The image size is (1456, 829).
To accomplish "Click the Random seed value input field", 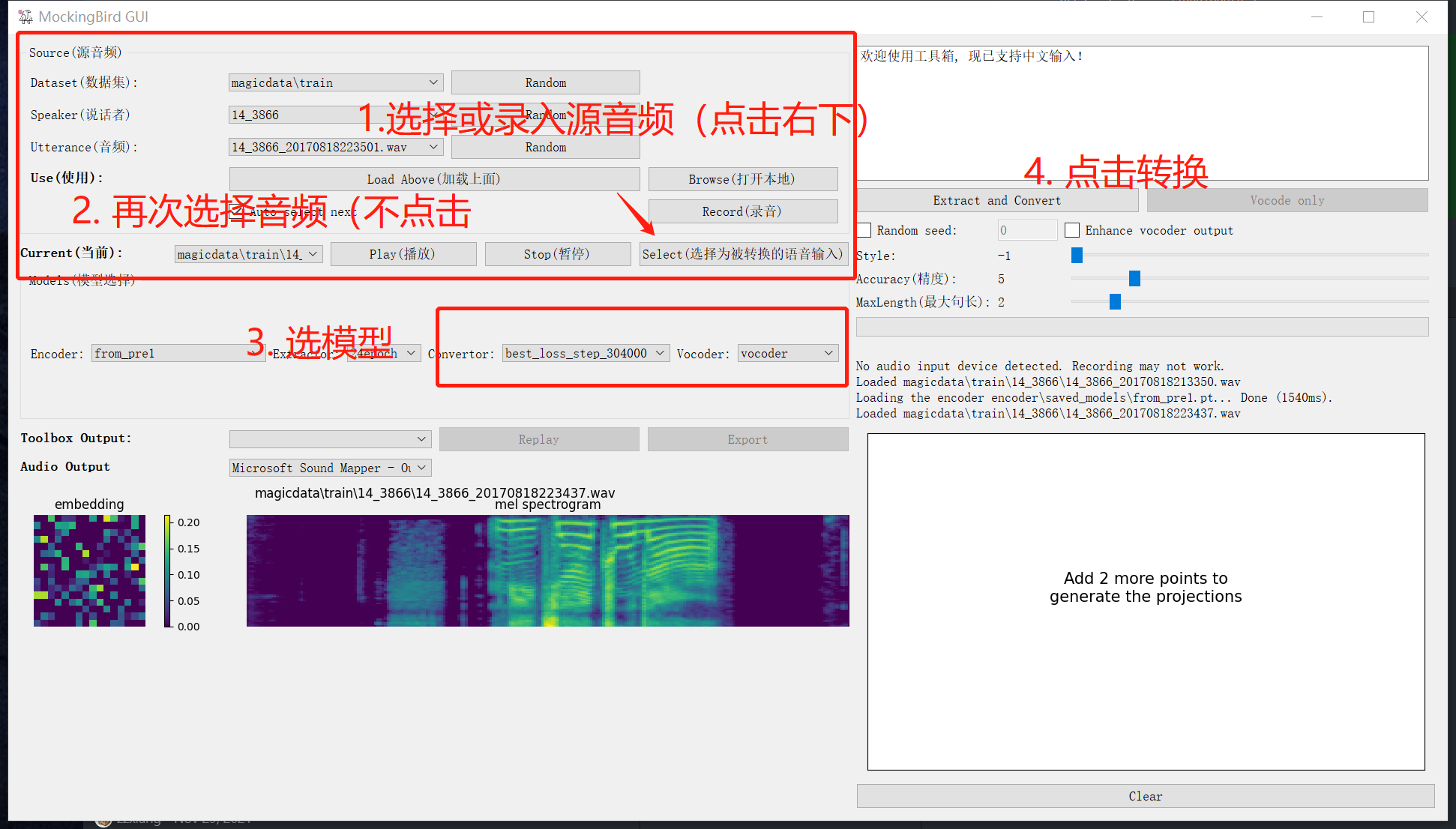I will point(1026,229).
